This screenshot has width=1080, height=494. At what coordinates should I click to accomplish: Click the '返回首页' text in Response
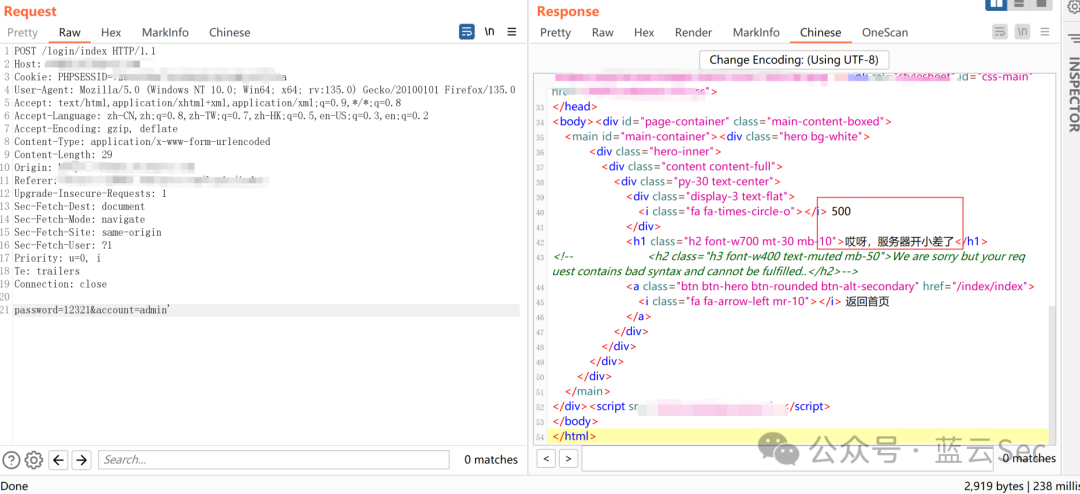[x=867, y=301]
